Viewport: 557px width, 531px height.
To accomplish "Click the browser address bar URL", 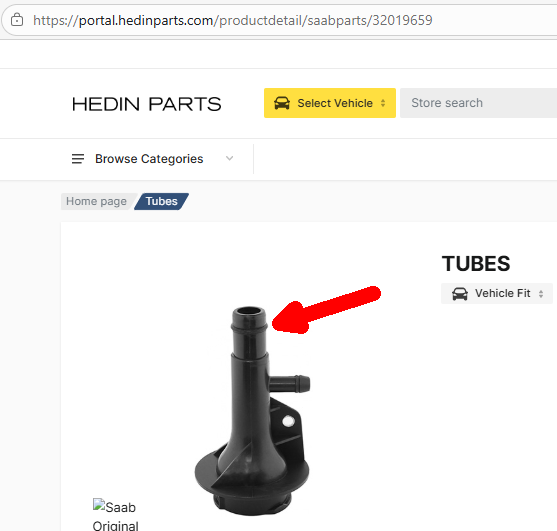I will tap(233, 20).
